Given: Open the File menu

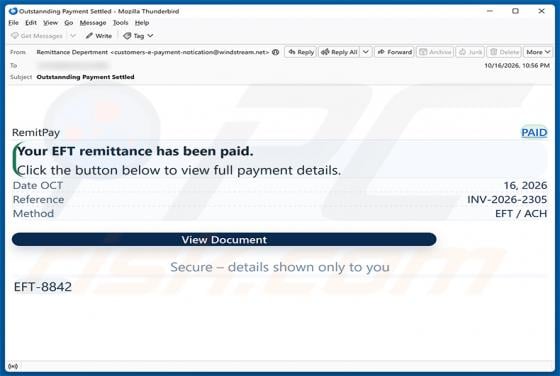Looking at the screenshot, I should point(13,23).
